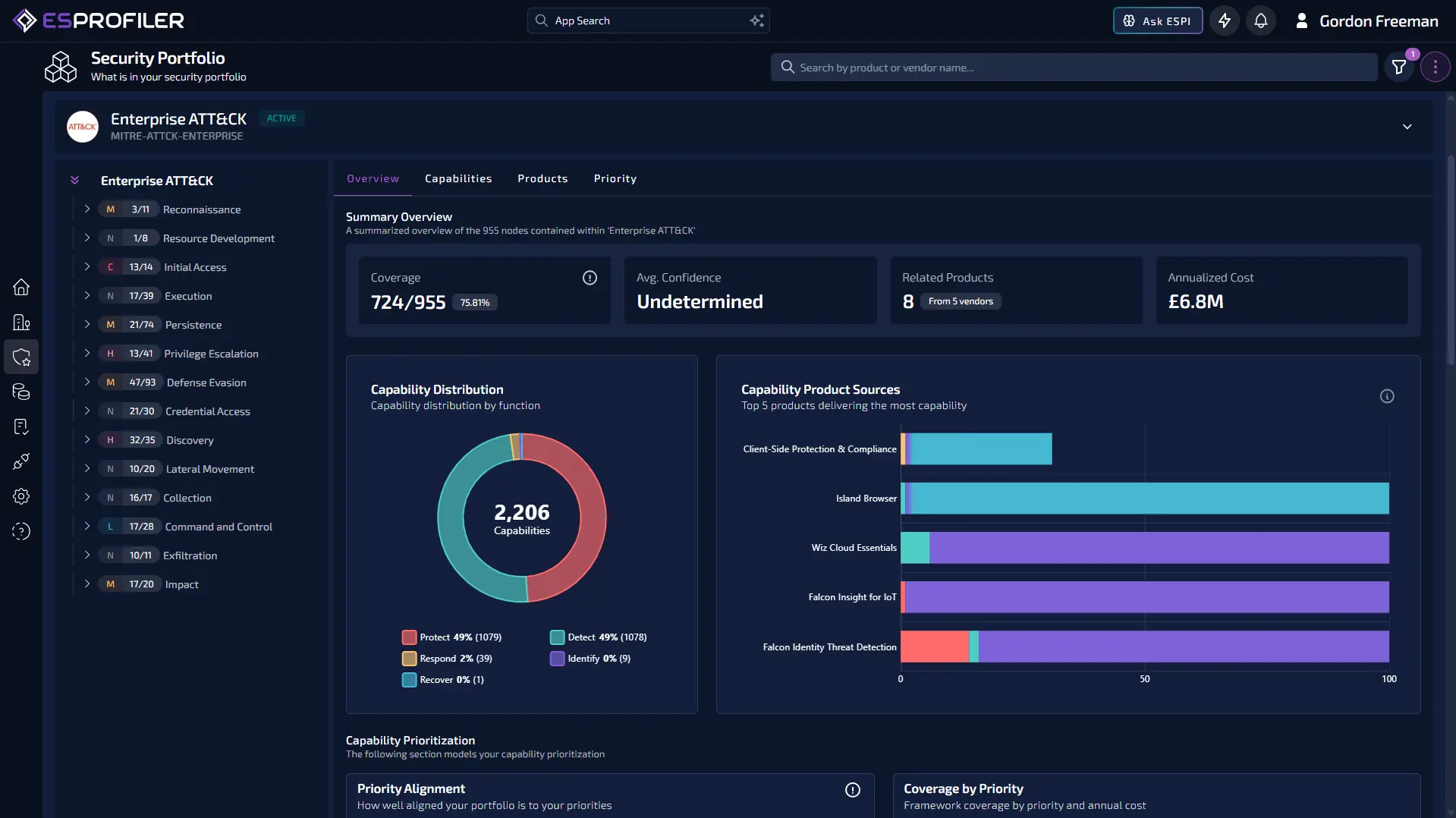Toggle the Respond legend swatch
The width and height of the screenshot is (1456, 818).
(409, 658)
